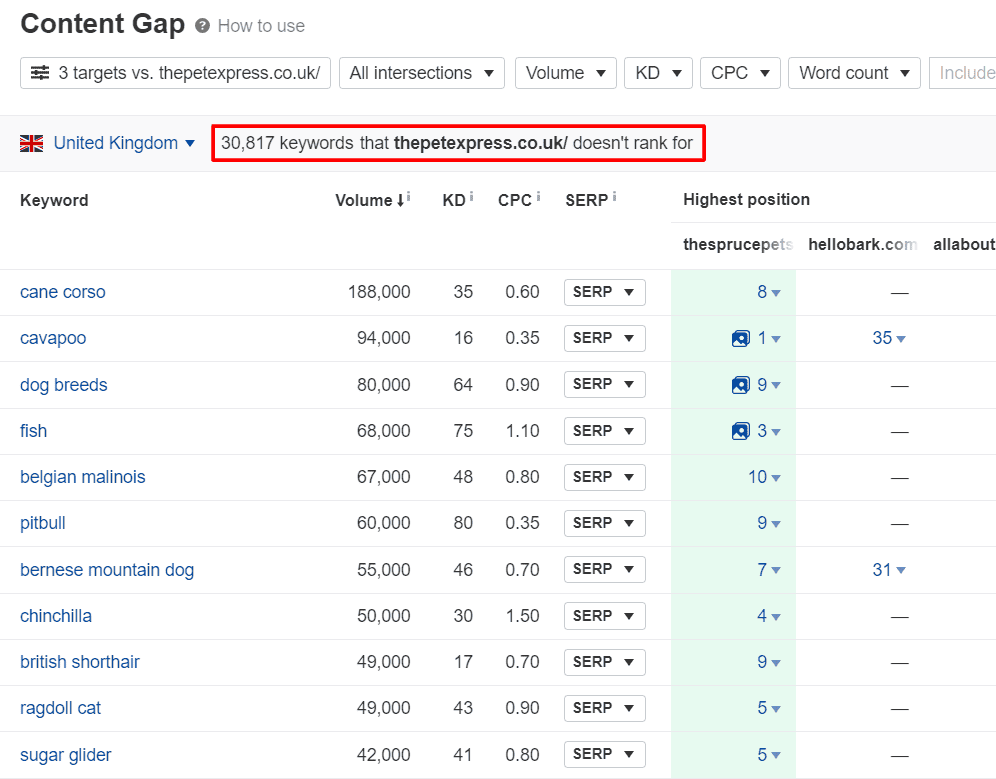The height and width of the screenshot is (779, 996).
Task: Click the United Kingdom flag icon
Action: (x=31, y=144)
